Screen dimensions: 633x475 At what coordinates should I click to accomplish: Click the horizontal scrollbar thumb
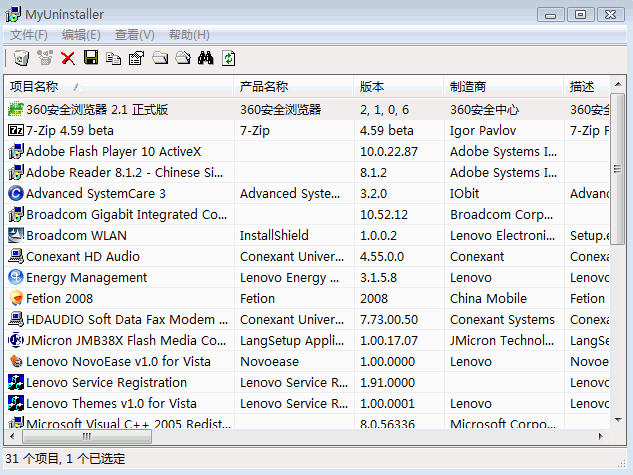coord(87,436)
